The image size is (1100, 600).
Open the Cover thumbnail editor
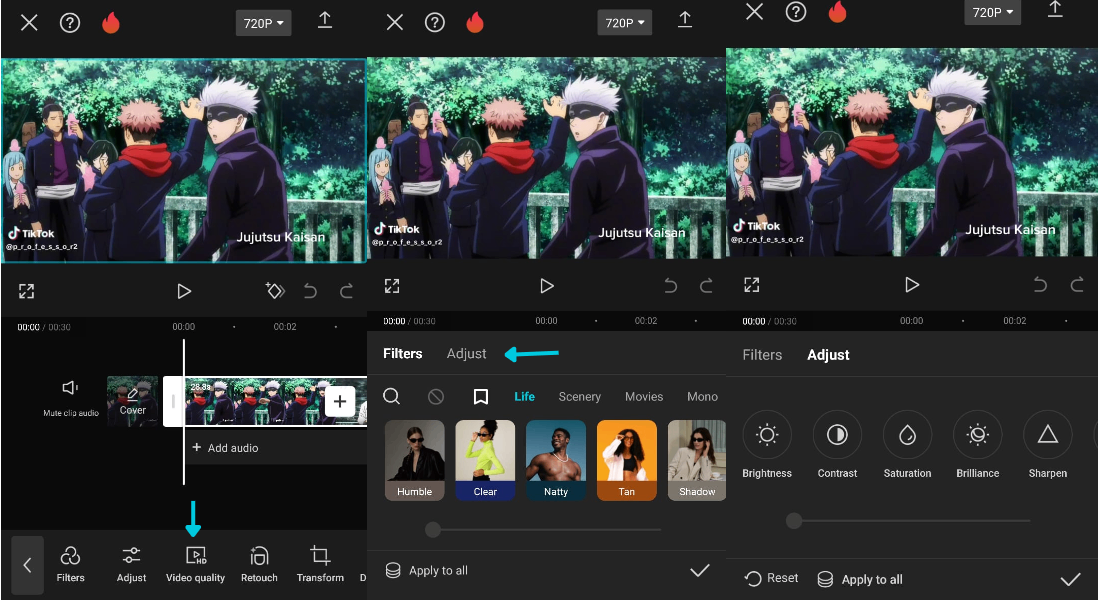pos(132,401)
